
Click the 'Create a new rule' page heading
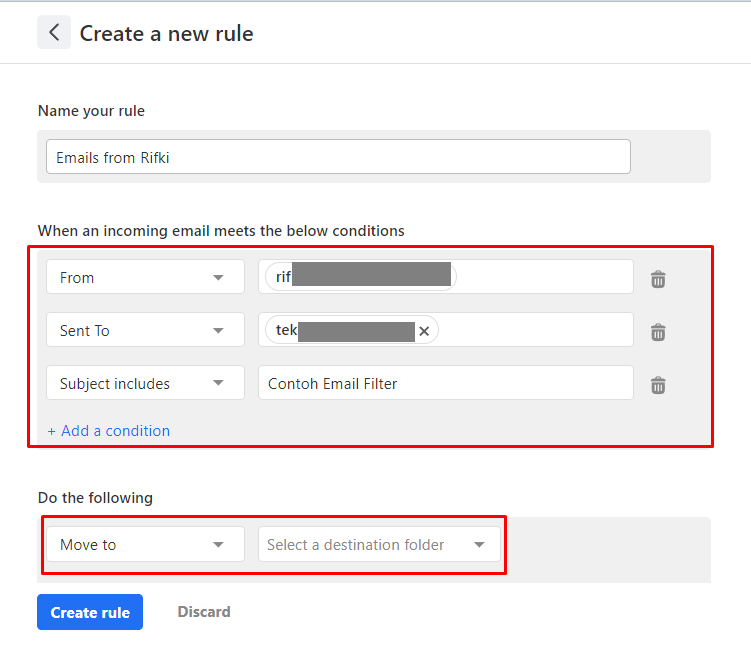click(x=166, y=34)
